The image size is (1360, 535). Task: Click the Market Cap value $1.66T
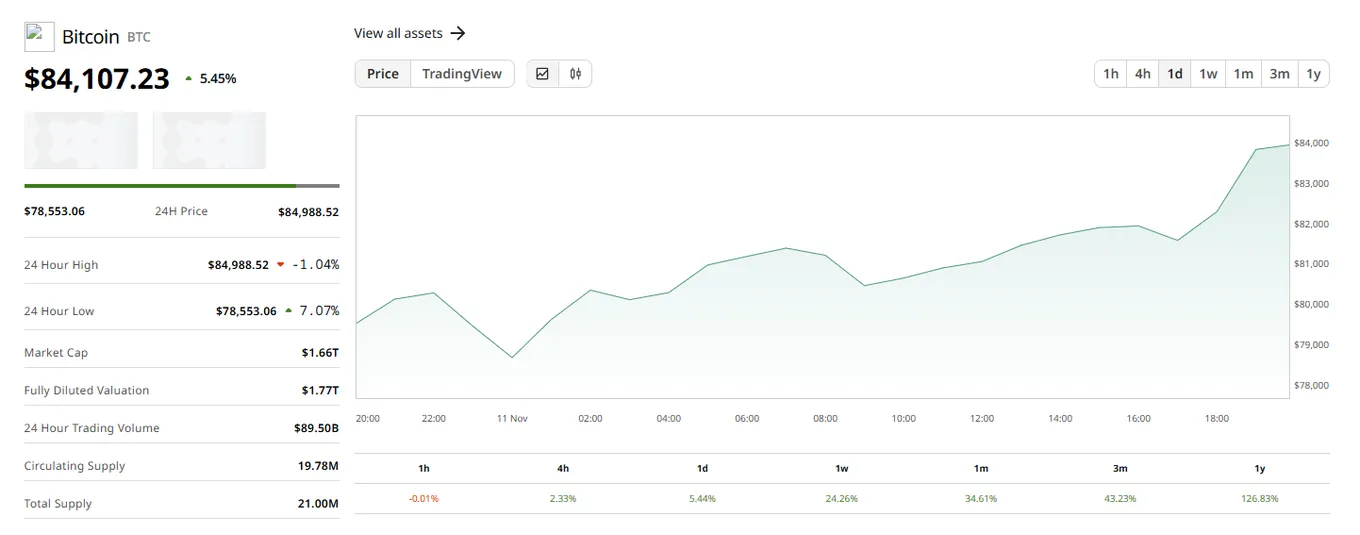pyautogui.click(x=320, y=353)
